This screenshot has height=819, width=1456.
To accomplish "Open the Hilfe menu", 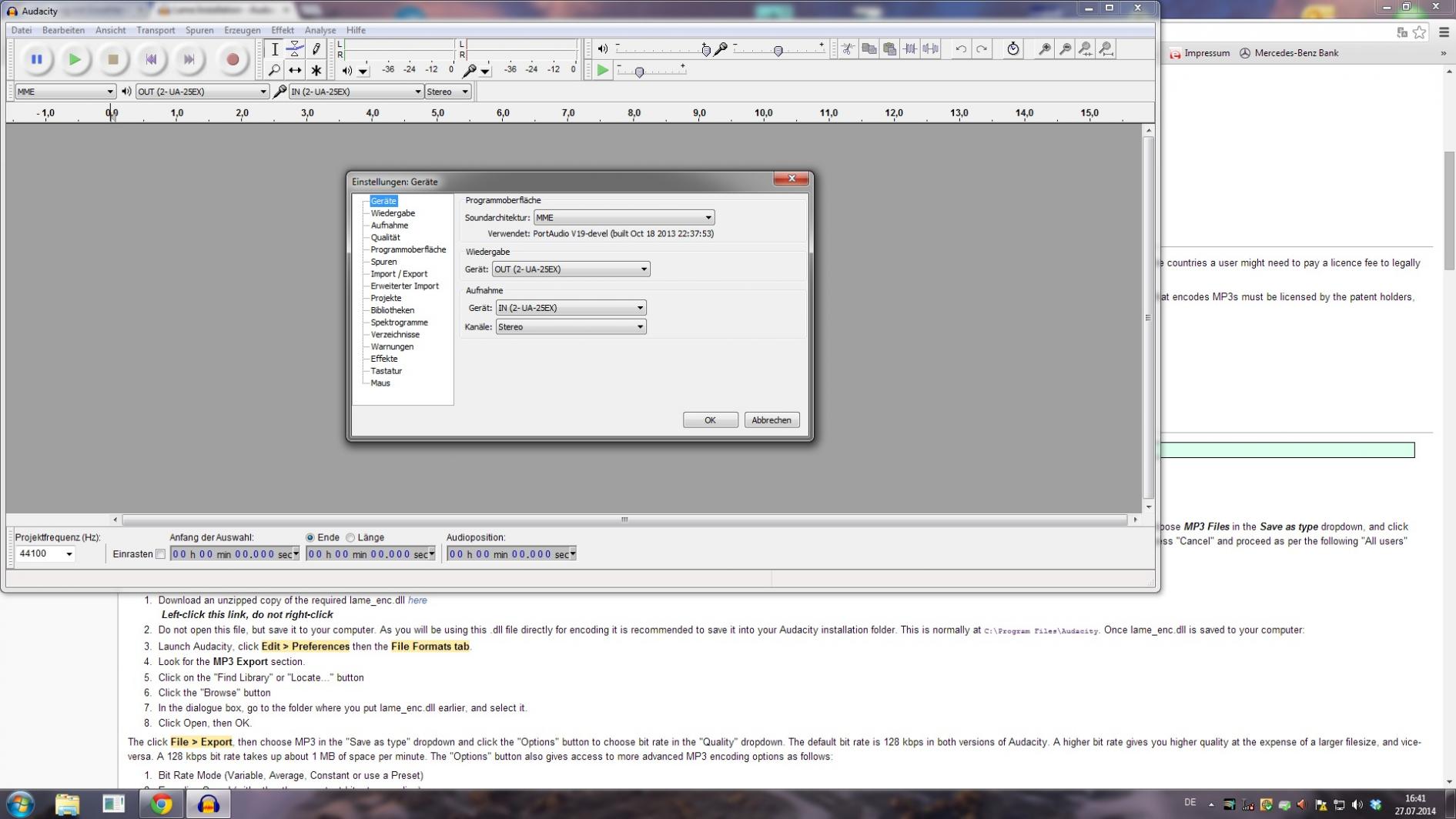I will click(356, 30).
